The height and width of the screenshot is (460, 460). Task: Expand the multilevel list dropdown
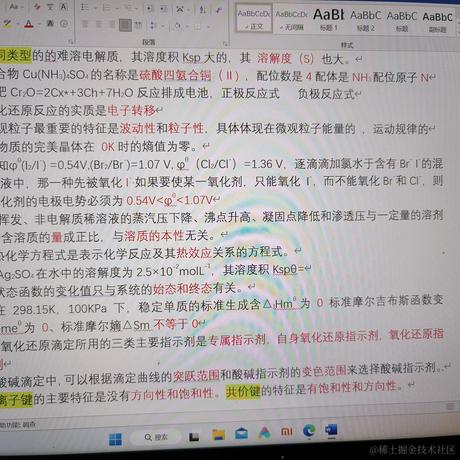(136, 8)
